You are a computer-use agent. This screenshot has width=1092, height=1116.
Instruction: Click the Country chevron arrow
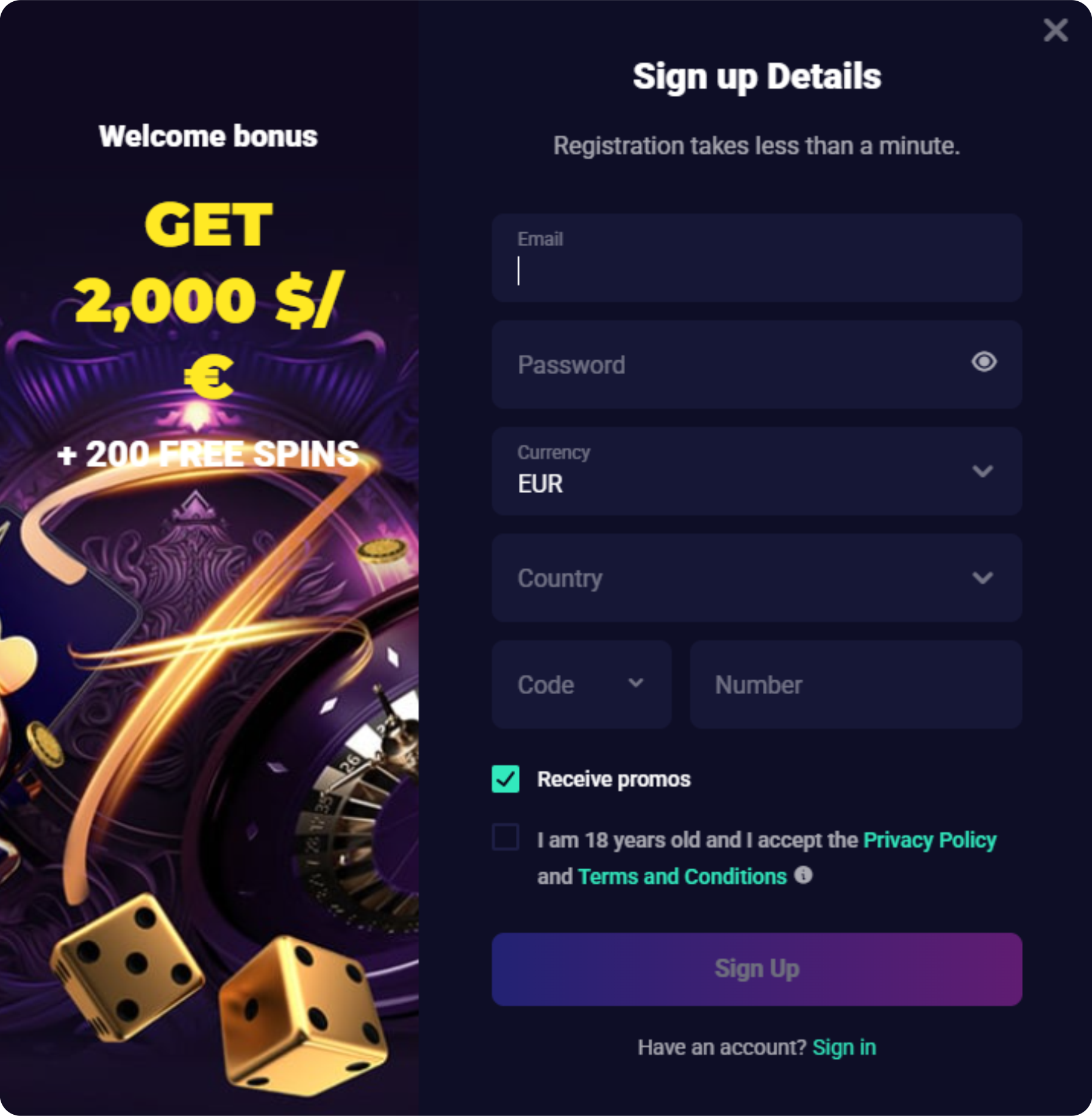click(982, 578)
